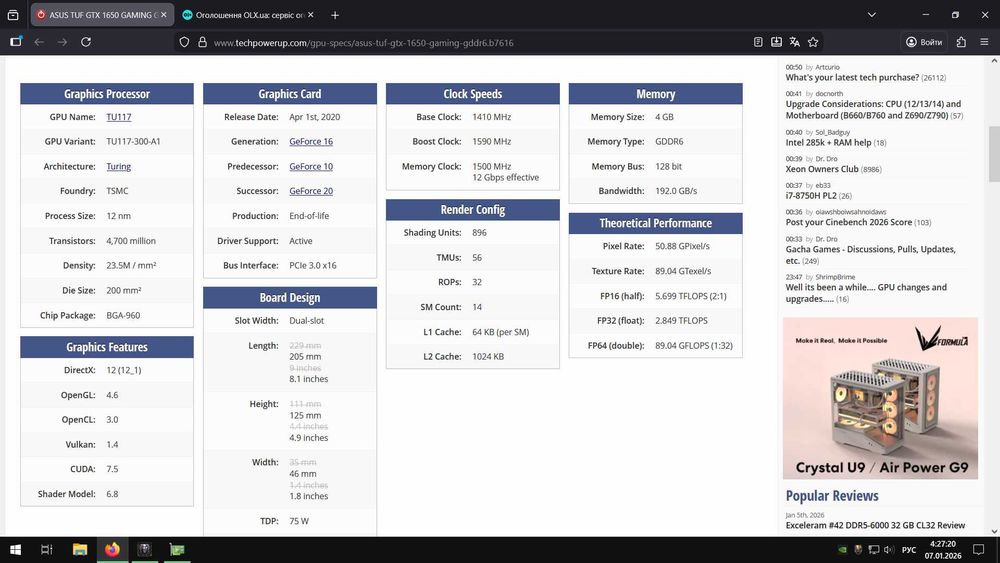1000x563 pixels.
Task: Open the network tray icon
Action: click(874, 550)
